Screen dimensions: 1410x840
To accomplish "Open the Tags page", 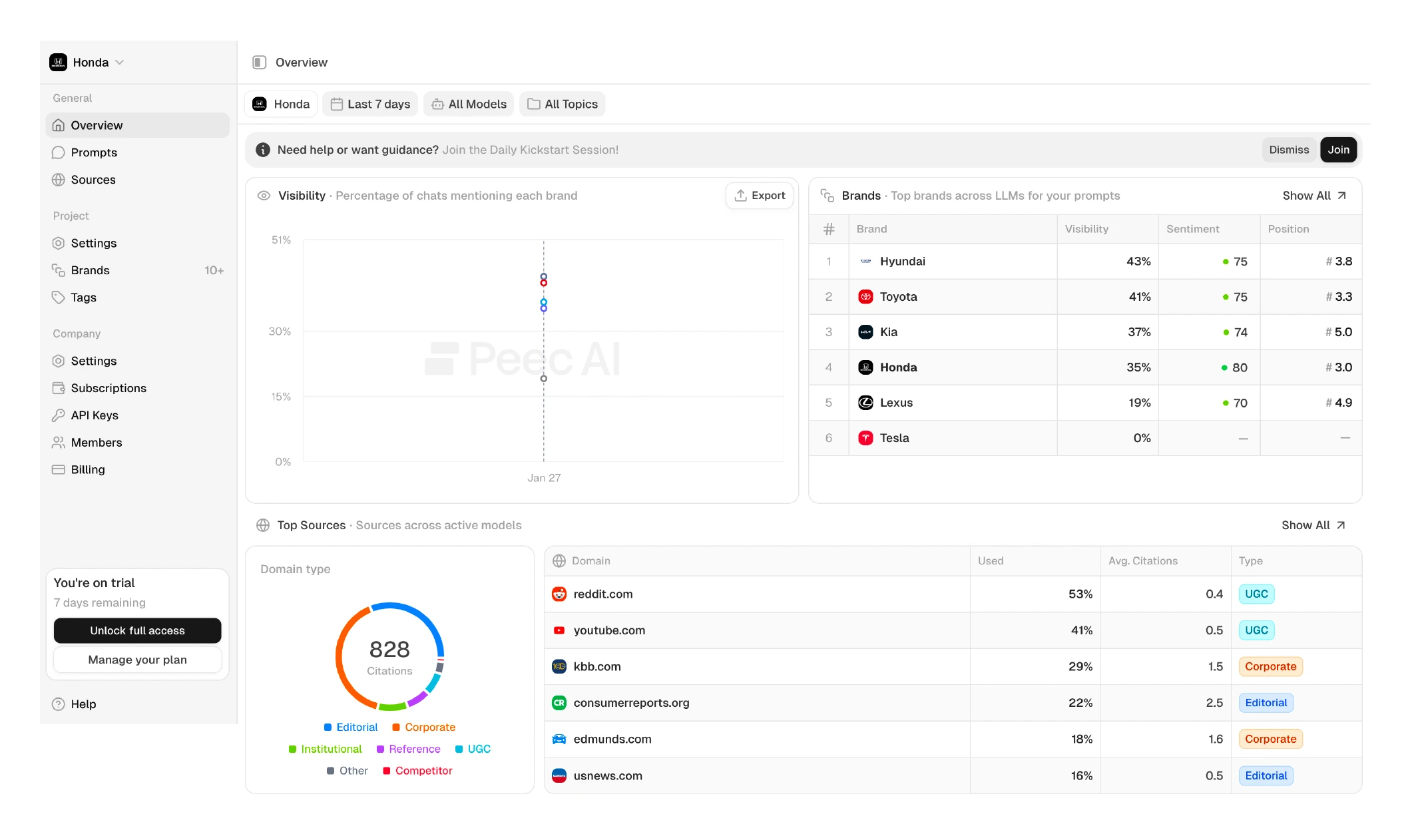I will [138, 298].
